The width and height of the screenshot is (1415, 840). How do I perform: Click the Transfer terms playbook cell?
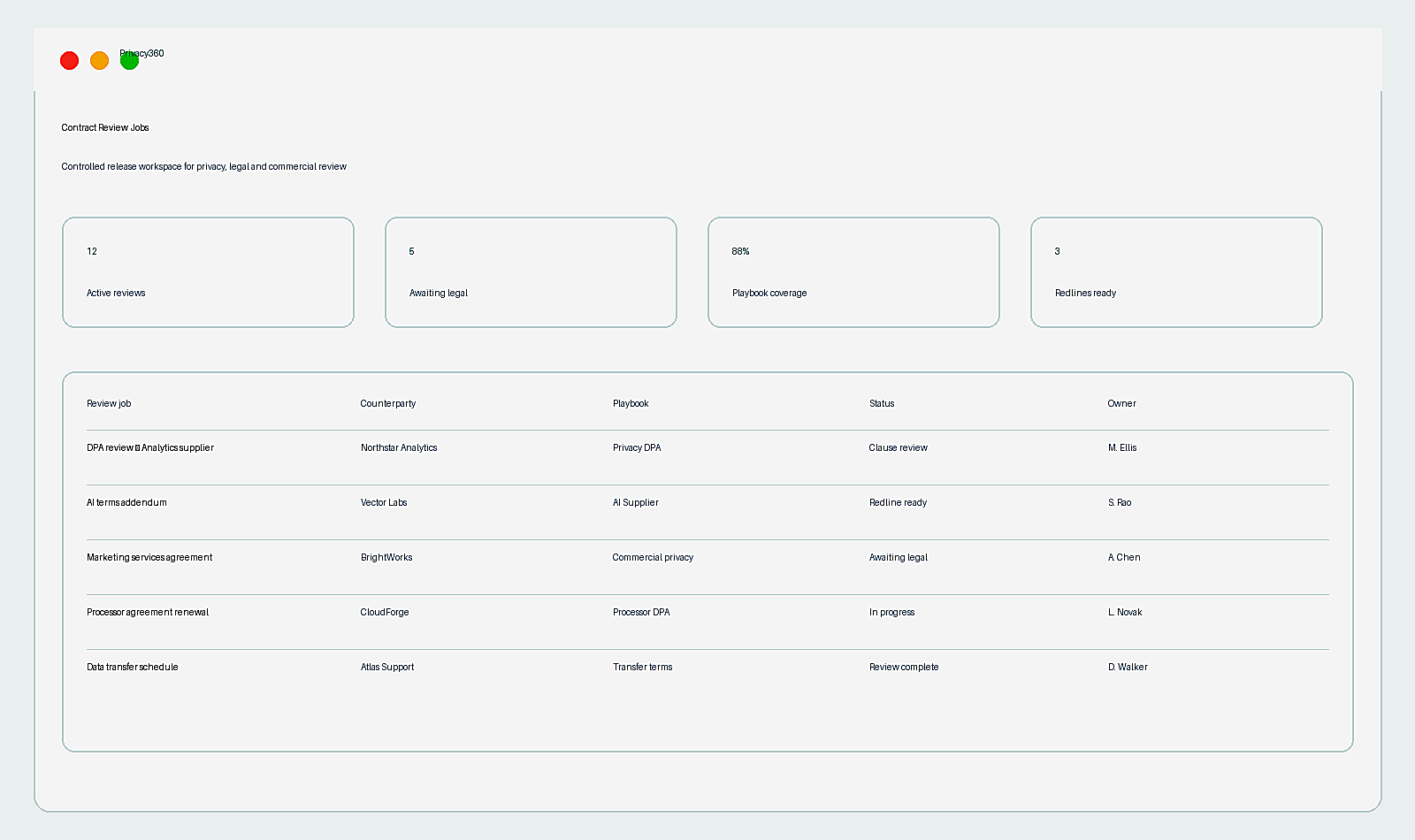[643, 667]
